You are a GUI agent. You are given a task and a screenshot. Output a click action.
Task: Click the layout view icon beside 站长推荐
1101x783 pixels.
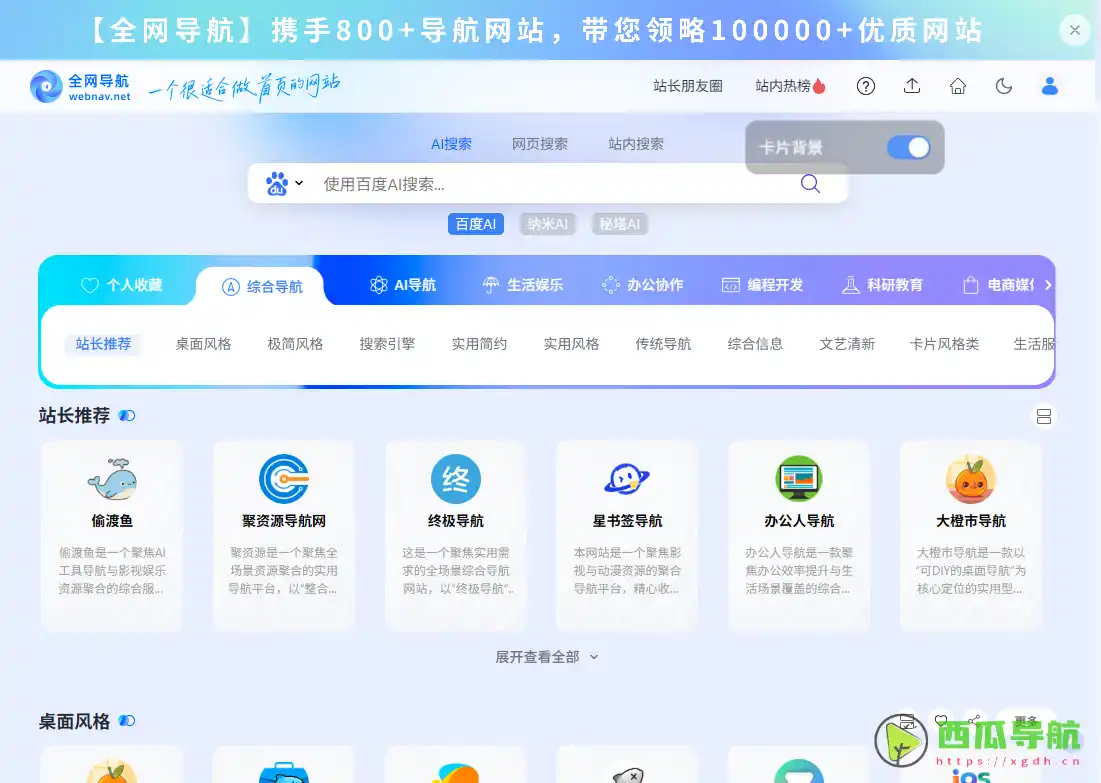coord(1044,416)
